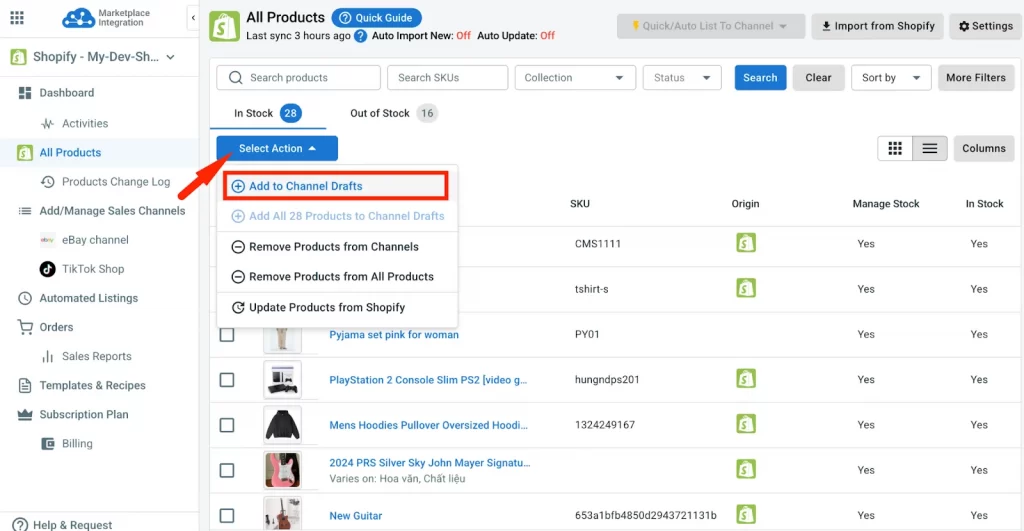Image resolution: width=1024 pixels, height=531 pixels.
Task: Click the Subscription Plan crown icon
Action: 25,414
